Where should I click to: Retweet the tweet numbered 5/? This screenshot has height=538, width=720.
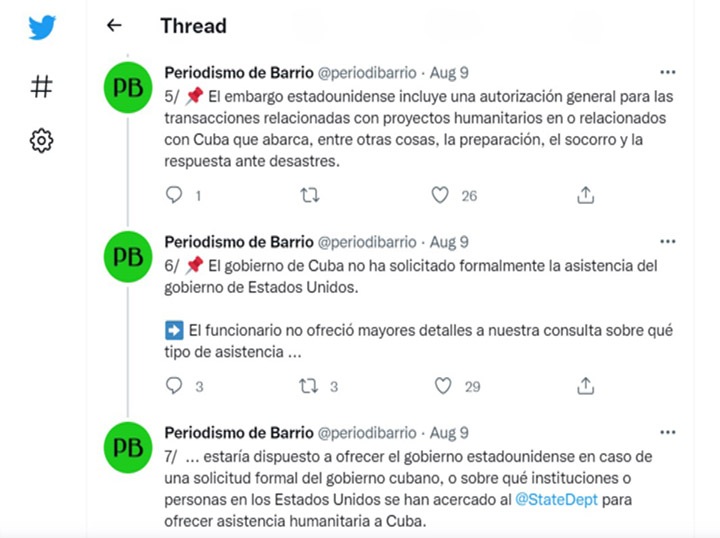pyautogui.click(x=310, y=196)
